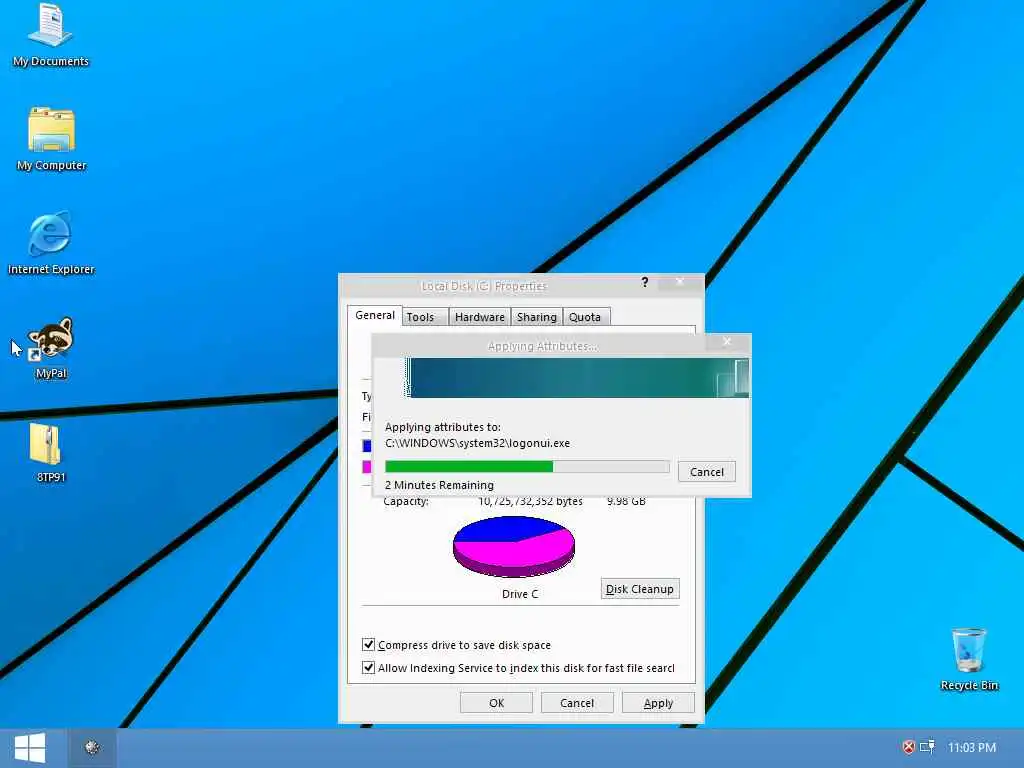Open the Windows Start button

(29, 748)
